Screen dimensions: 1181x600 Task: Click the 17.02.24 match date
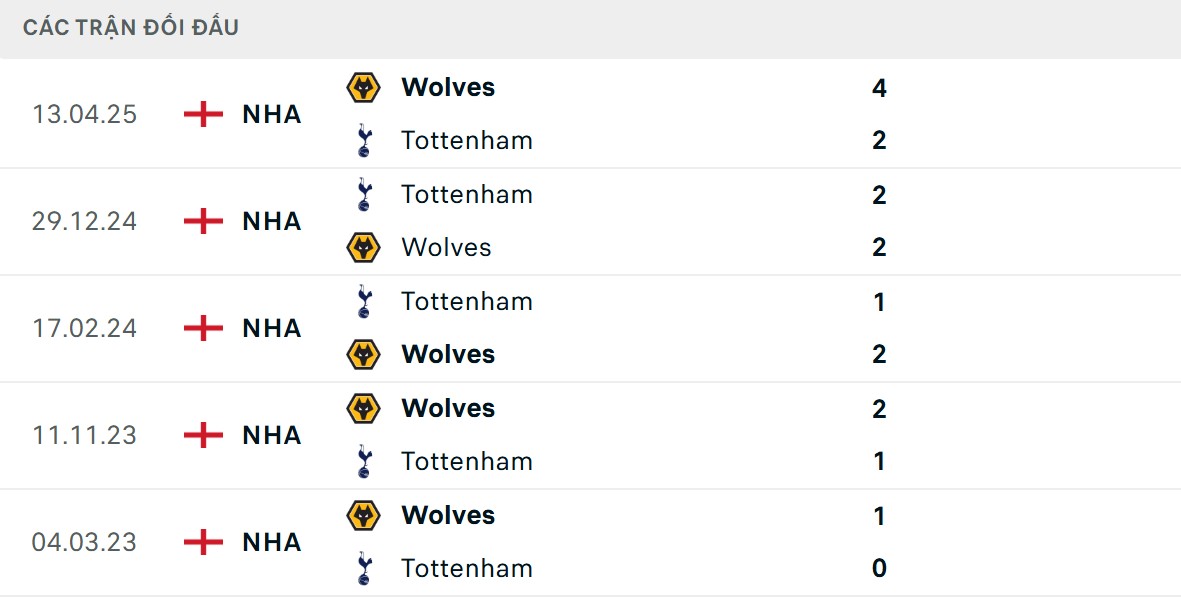coord(84,328)
